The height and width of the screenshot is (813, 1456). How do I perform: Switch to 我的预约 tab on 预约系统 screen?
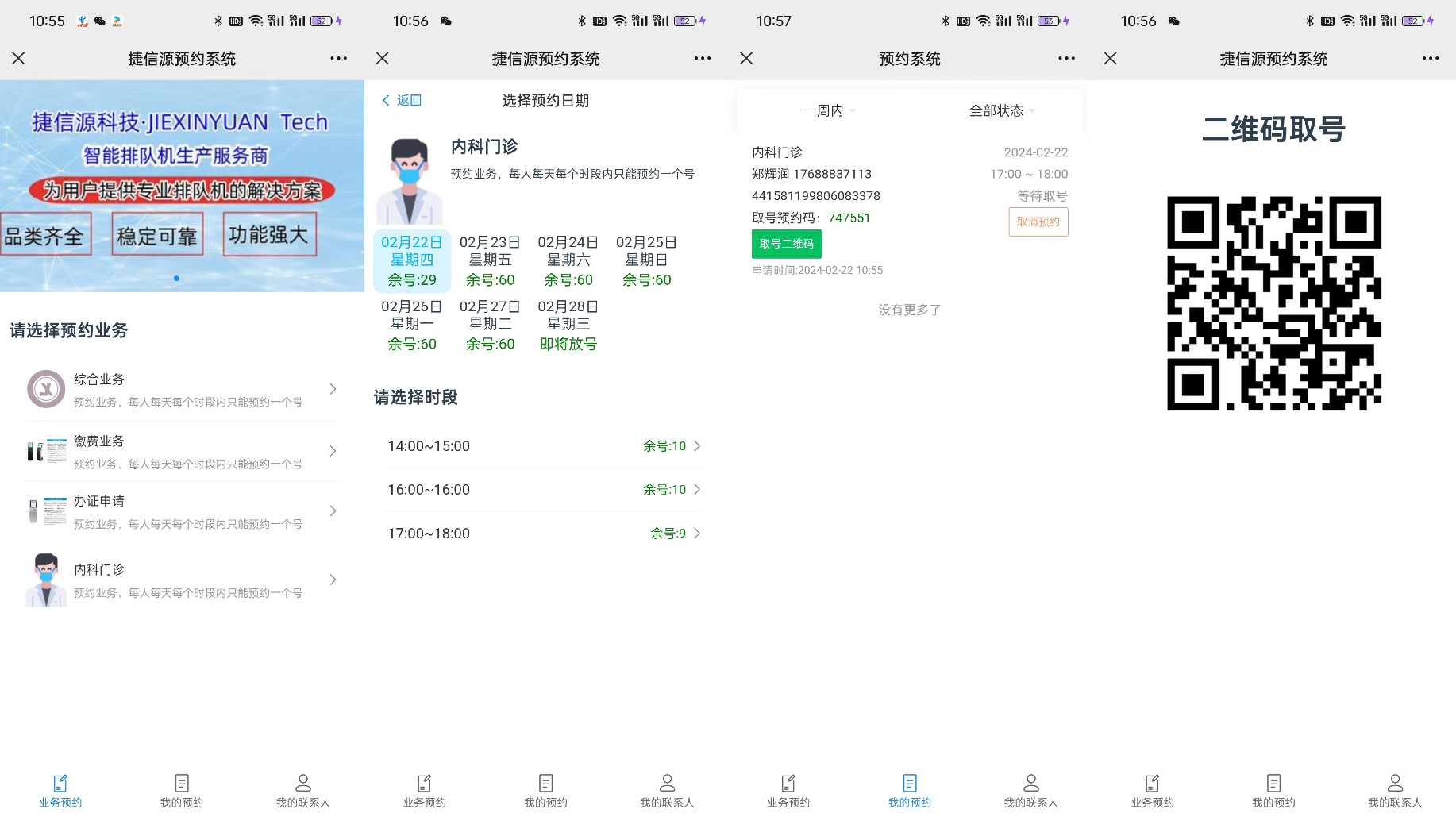pos(909,791)
